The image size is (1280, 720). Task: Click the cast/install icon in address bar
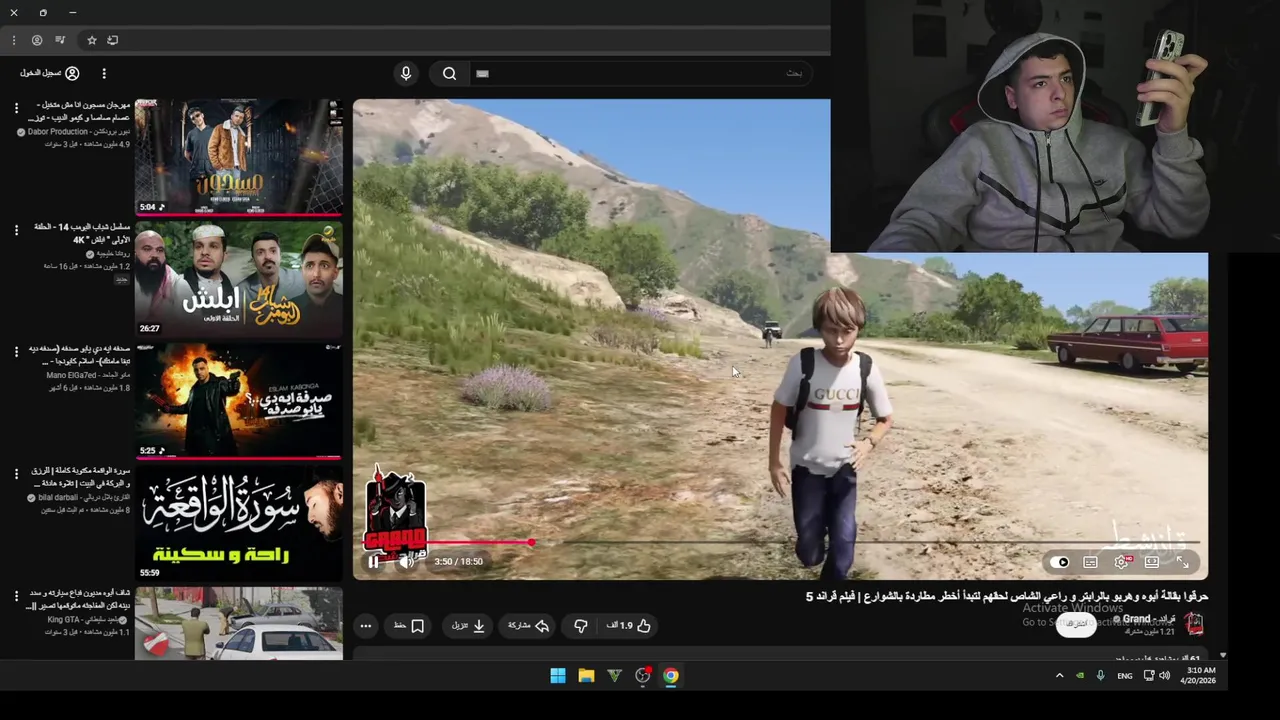(x=113, y=40)
